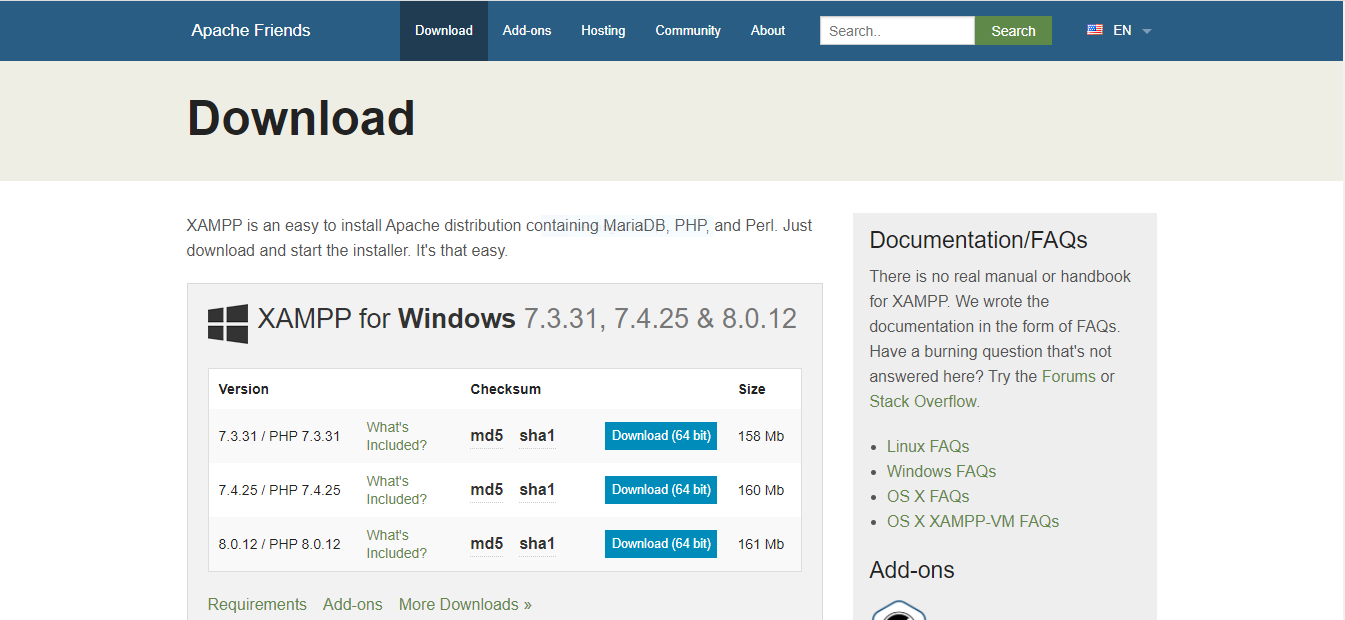Click the US flag language icon
1345x620 pixels.
pyautogui.click(x=1095, y=30)
